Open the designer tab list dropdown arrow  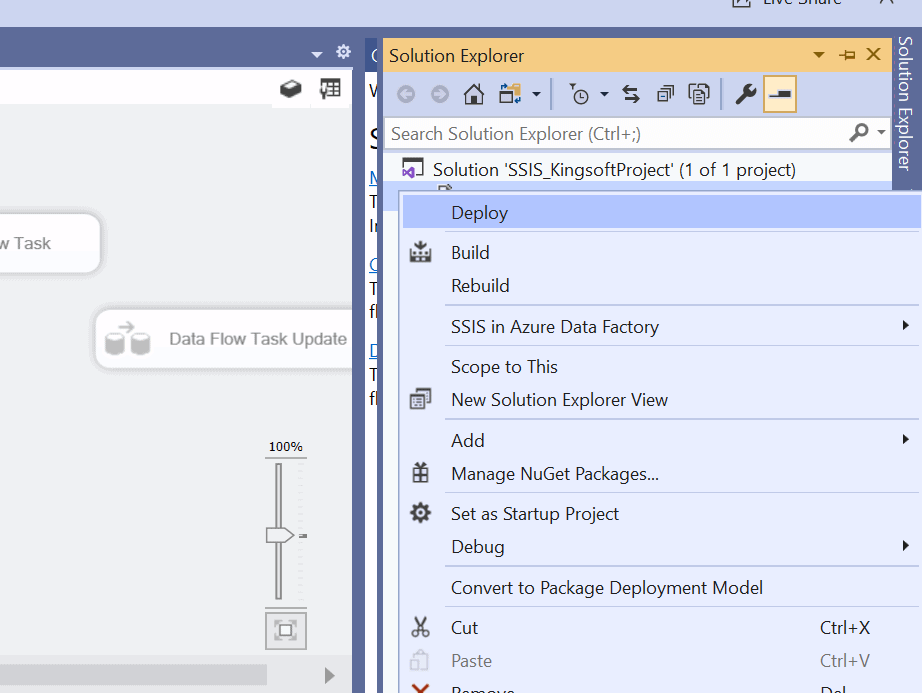(x=317, y=55)
